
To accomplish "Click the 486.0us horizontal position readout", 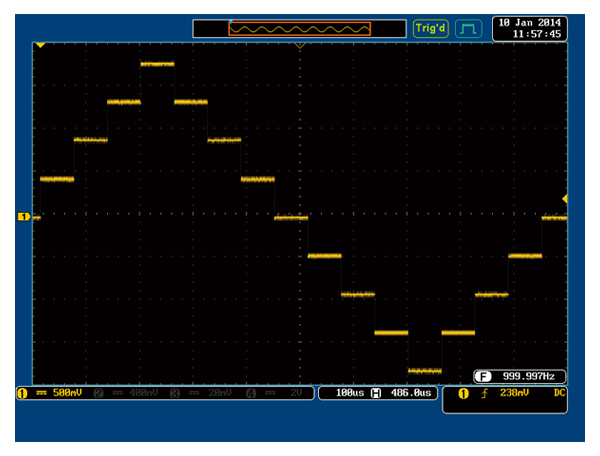I will (x=410, y=394).
